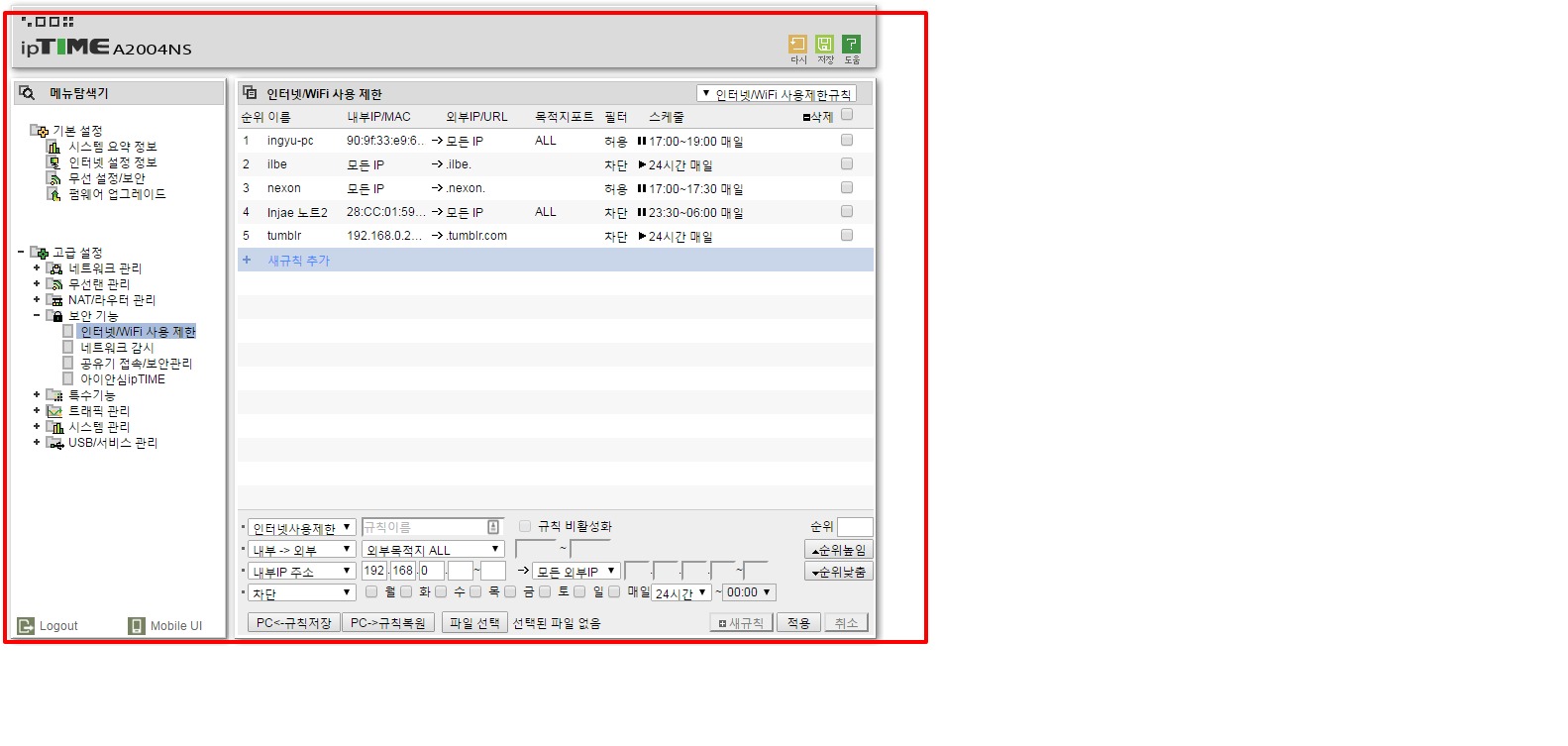The width and height of the screenshot is (1568, 746).
Task: Open the 인터넷사용제한 rule type dropdown
Action: click(x=301, y=527)
